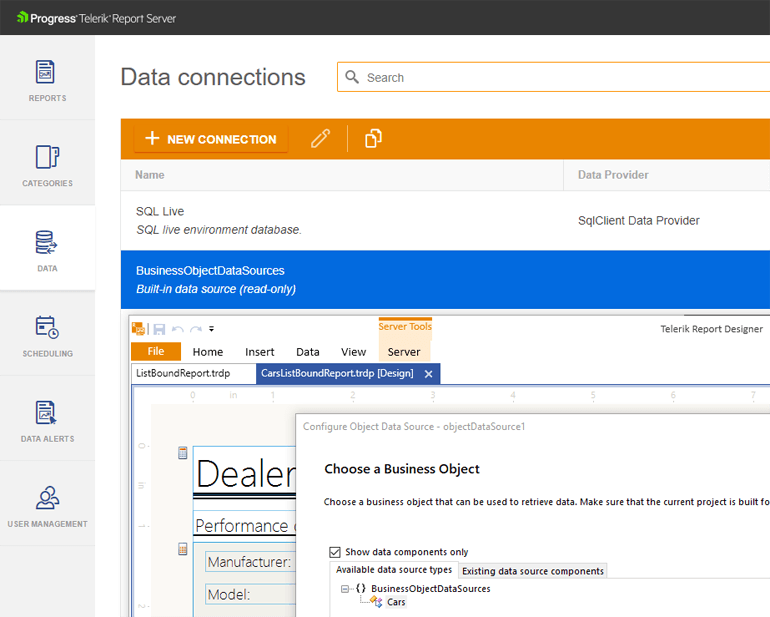This screenshot has width=770, height=617.
Task: Select the BusinessObjectDataSources connection row
Action: coord(445,280)
